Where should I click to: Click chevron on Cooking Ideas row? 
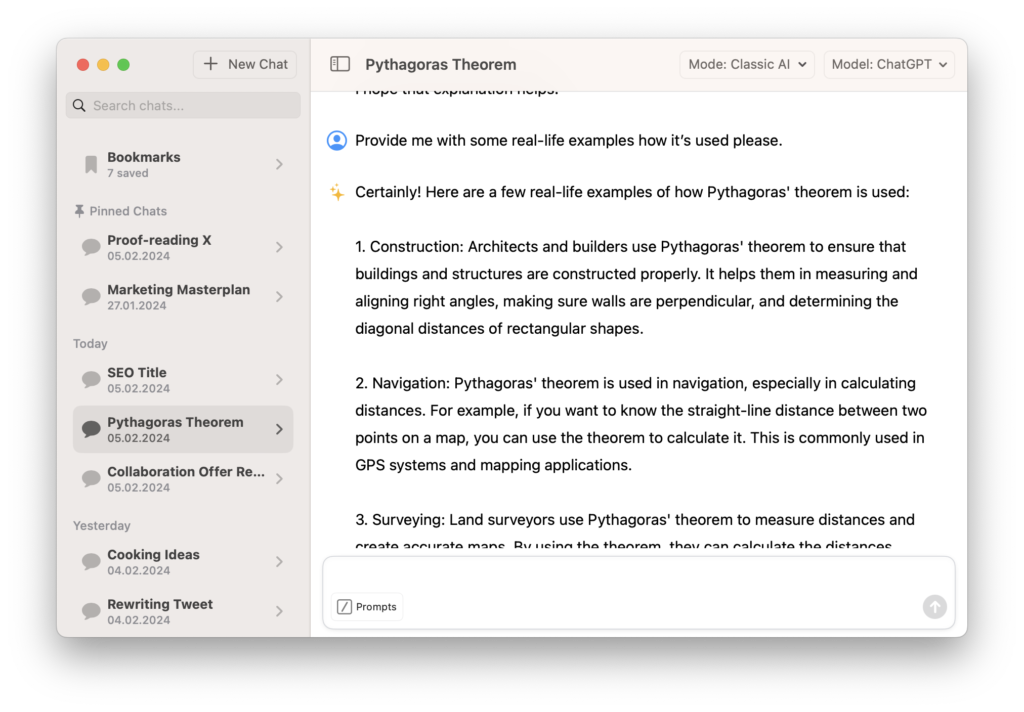(x=280, y=562)
